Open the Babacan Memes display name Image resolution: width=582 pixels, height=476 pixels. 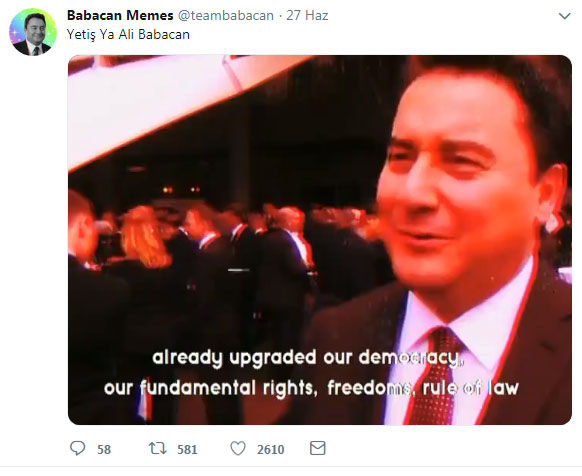[120, 15]
